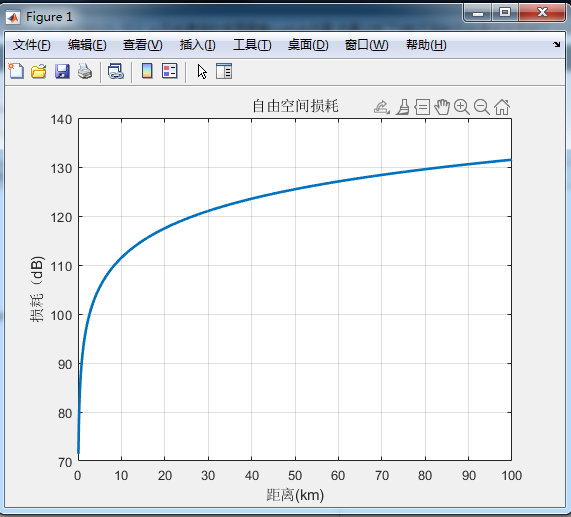Print the figure using the printer icon
The image size is (571, 517).
tap(85, 71)
